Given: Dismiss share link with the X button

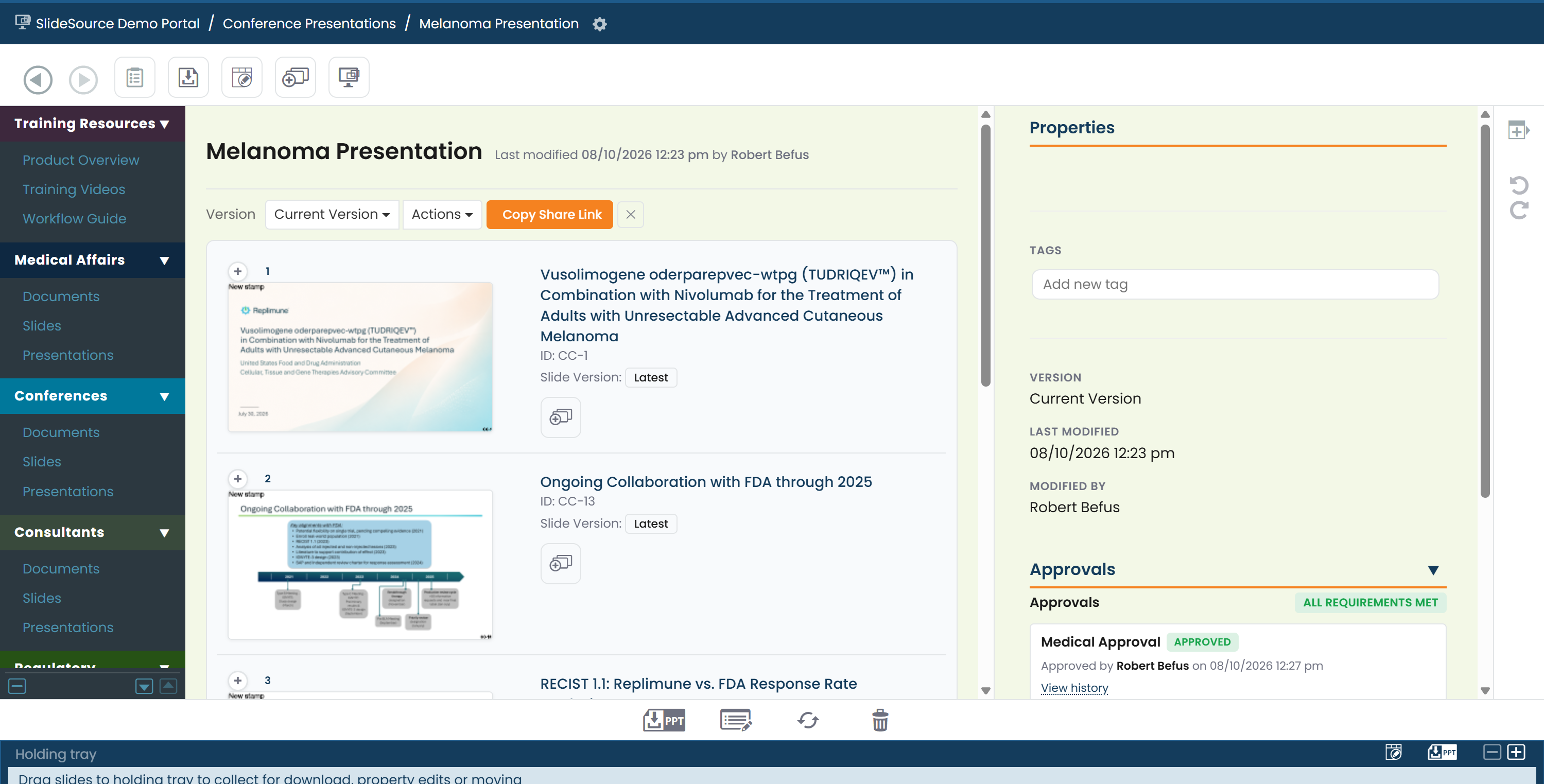Looking at the screenshot, I should pos(631,215).
